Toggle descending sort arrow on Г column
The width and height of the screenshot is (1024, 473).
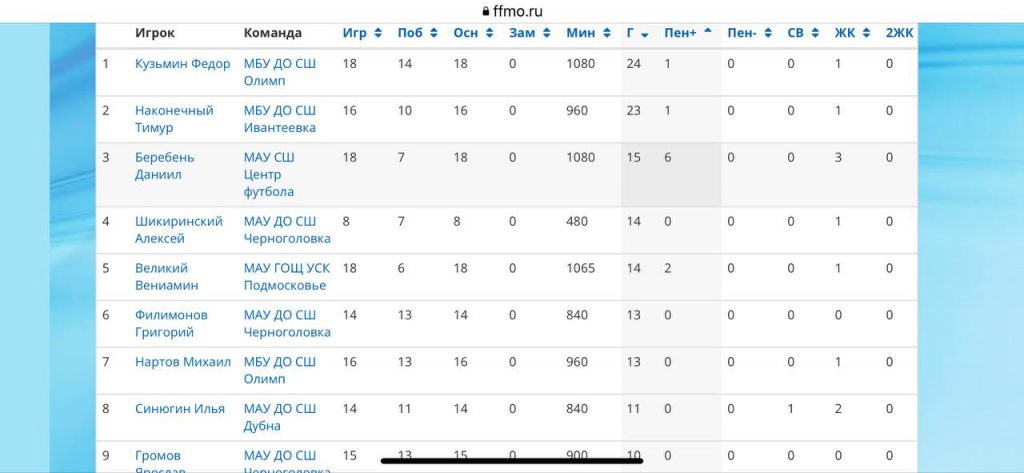point(645,35)
